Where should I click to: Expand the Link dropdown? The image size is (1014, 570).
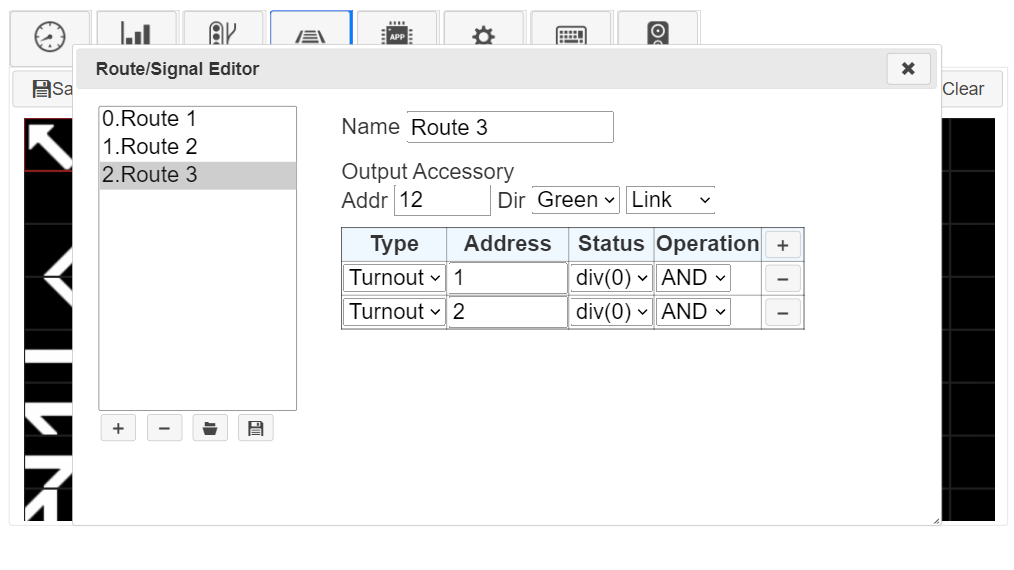670,200
